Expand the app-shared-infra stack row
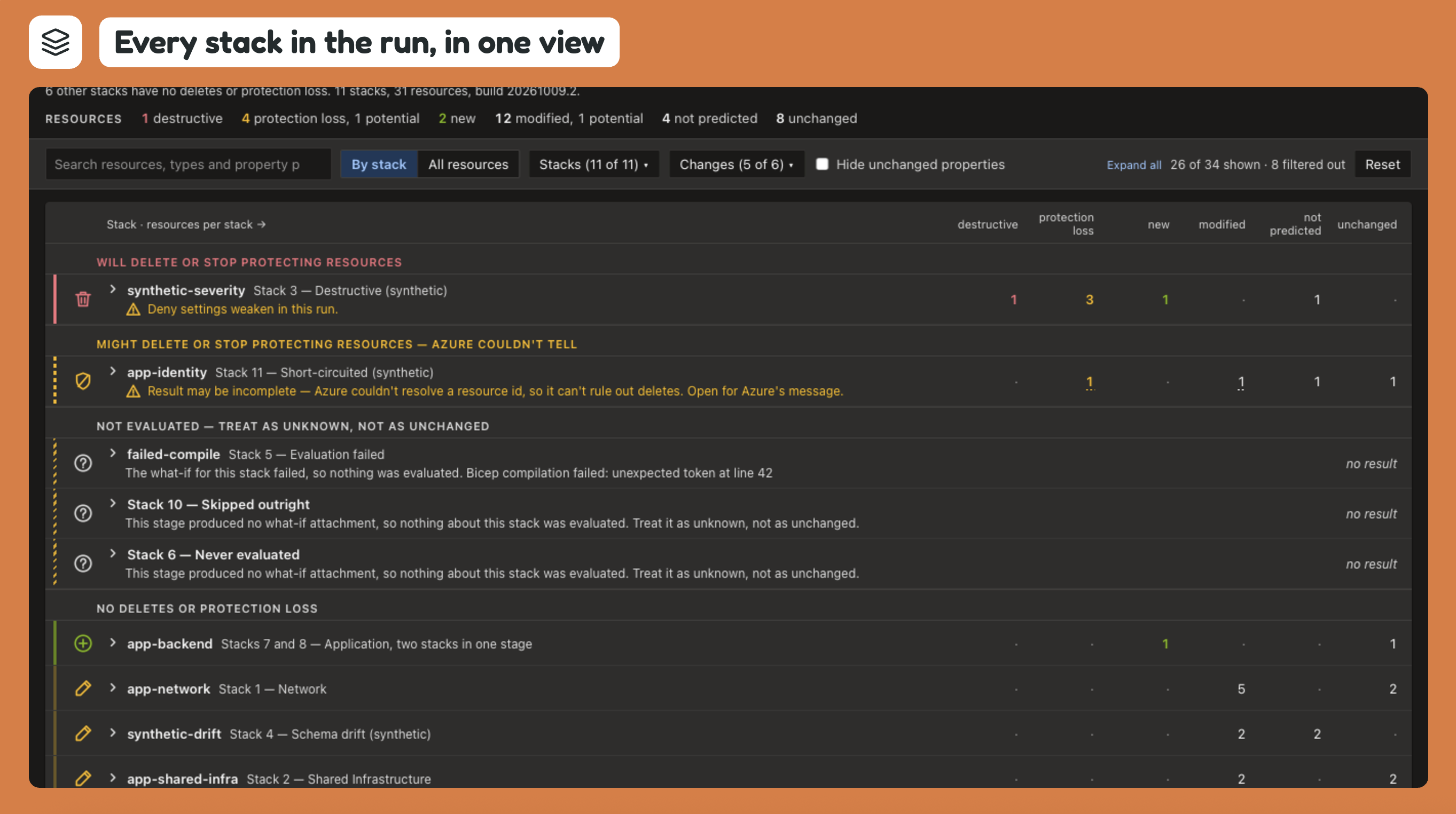Screen dimensions: 1456x814 tap(113, 778)
